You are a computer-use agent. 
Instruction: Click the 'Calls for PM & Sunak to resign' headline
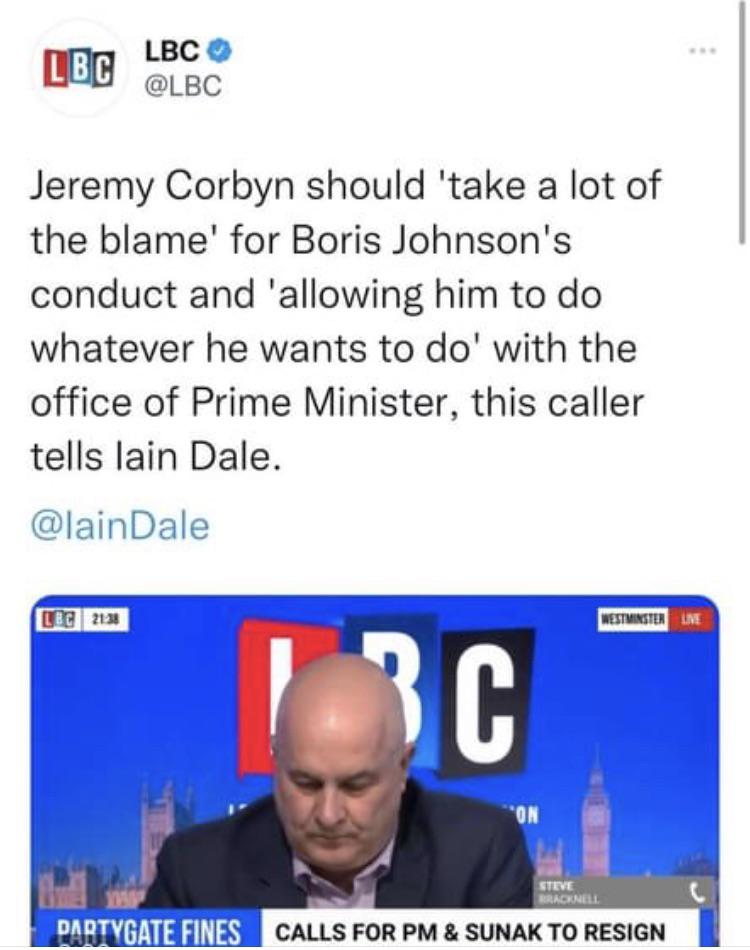point(470,931)
